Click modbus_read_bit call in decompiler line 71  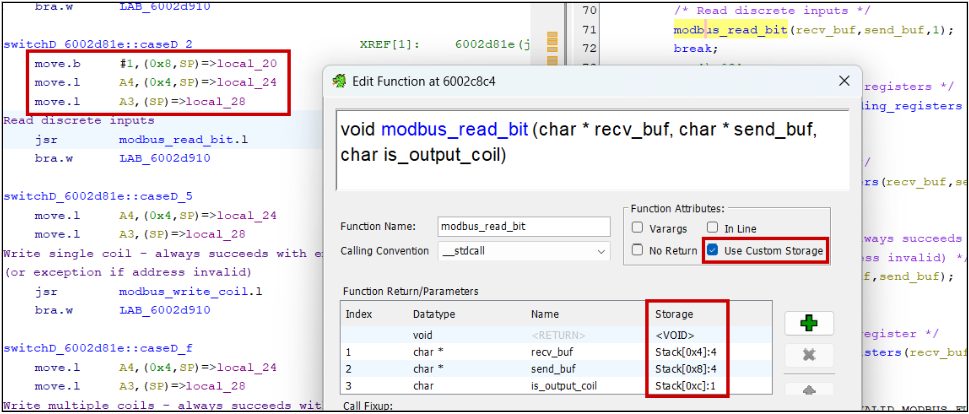(x=730, y=30)
